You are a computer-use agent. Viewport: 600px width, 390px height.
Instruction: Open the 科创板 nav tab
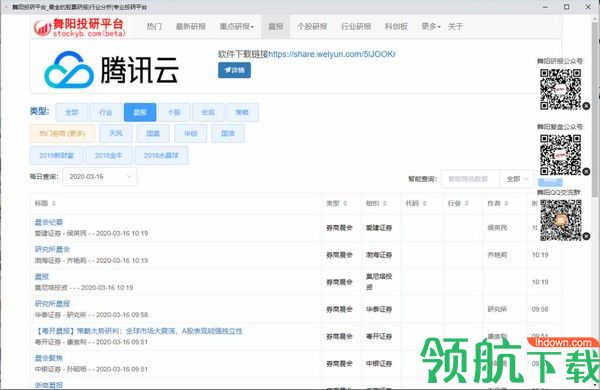click(x=396, y=26)
